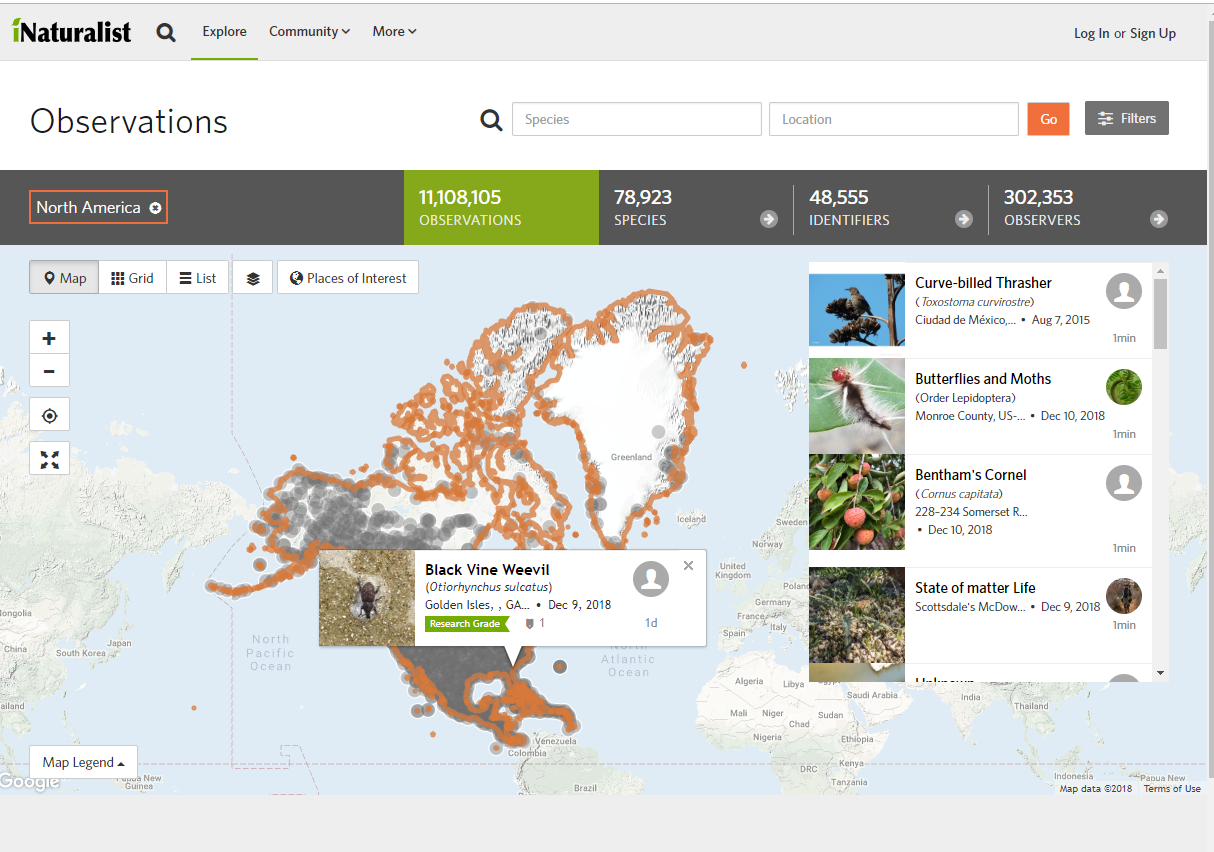
Task: Expand the More dropdown menu
Action: [x=394, y=32]
